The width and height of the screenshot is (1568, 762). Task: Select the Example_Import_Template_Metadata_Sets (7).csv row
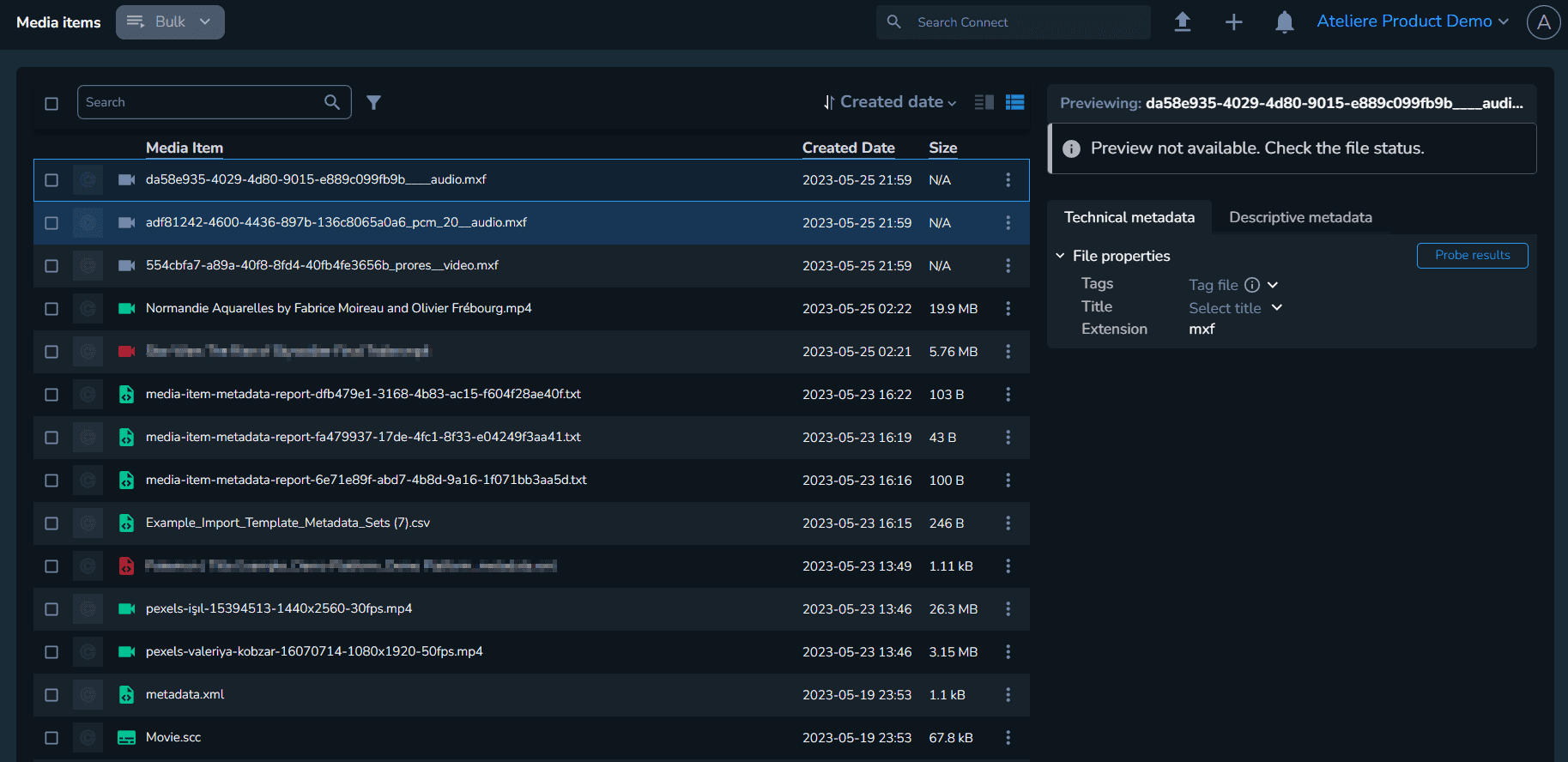(531, 523)
